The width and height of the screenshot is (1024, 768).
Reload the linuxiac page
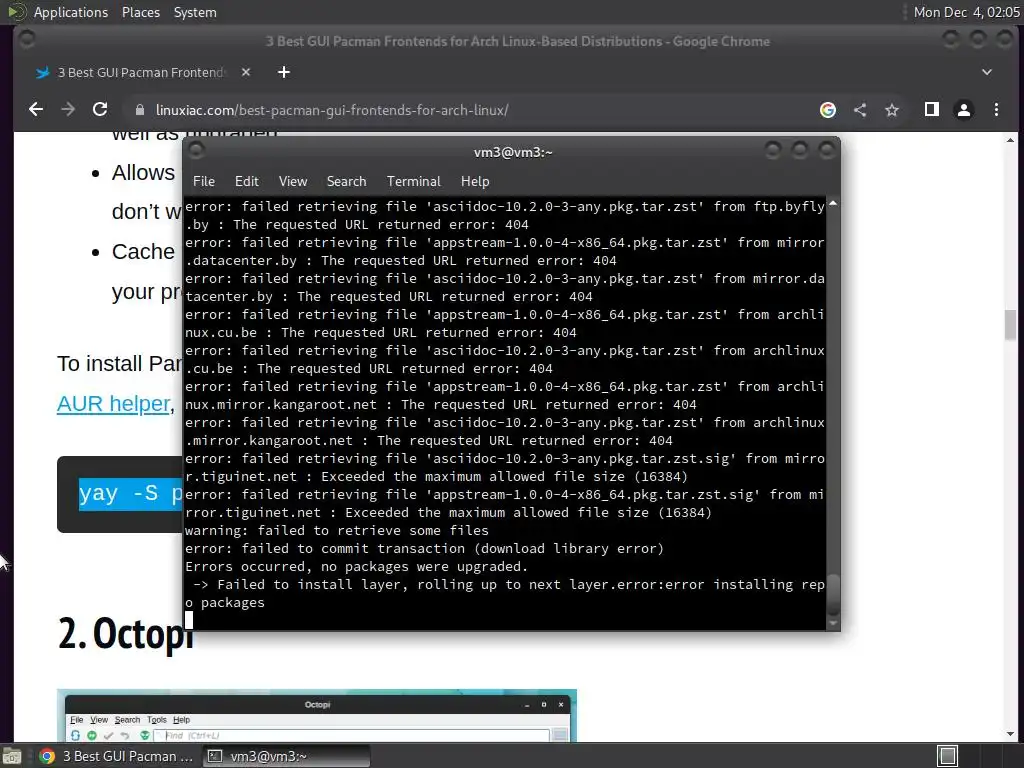(100, 110)
